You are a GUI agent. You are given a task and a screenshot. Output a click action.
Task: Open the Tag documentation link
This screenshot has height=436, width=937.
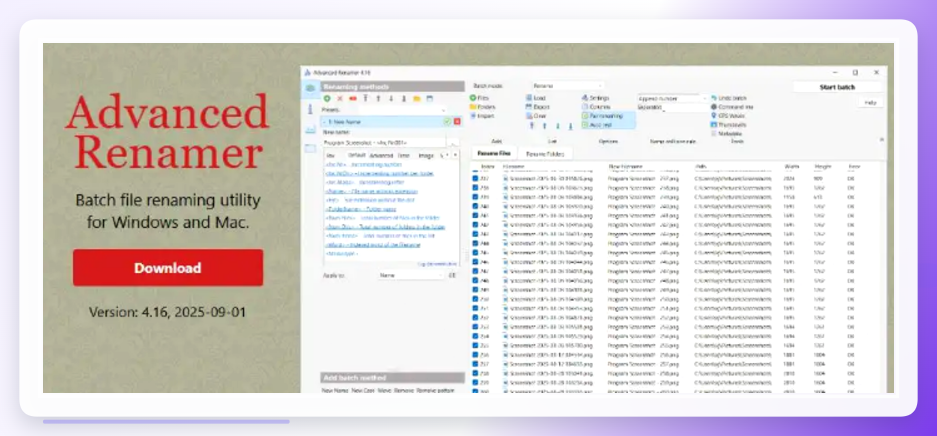[437, 263]
